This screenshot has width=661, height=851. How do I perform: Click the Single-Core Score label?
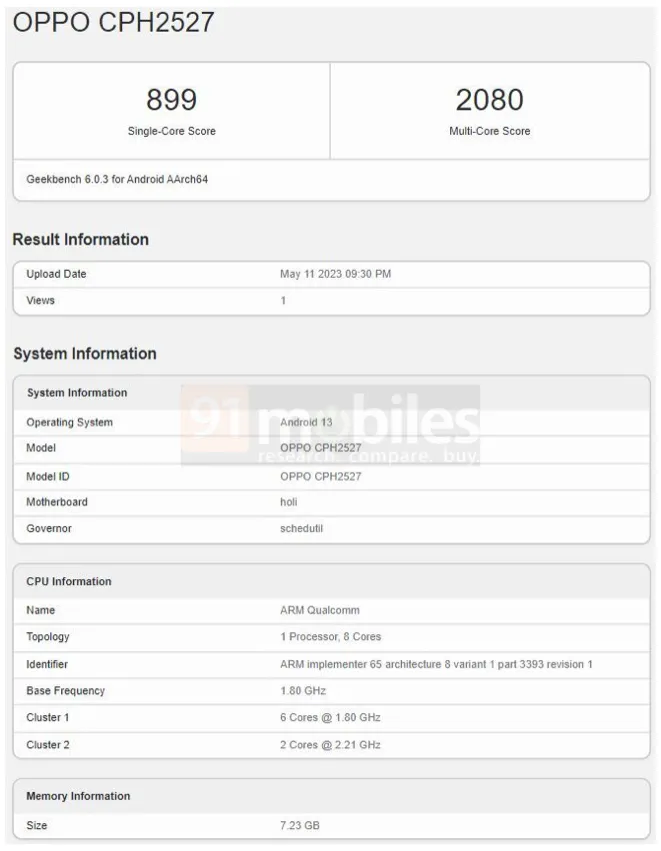pyautogui.click(x=171, y=131)
